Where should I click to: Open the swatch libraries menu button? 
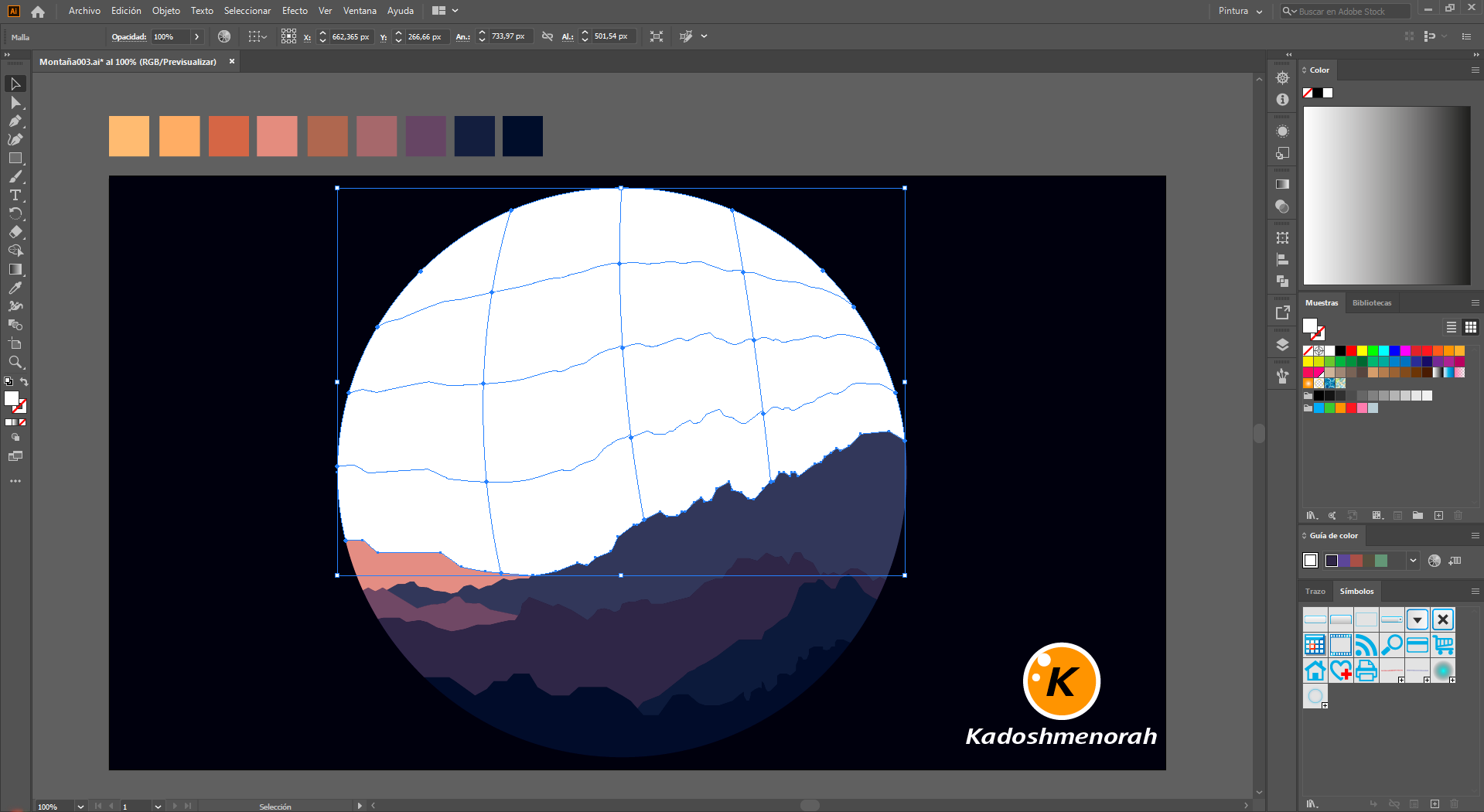click(1312, 516)
